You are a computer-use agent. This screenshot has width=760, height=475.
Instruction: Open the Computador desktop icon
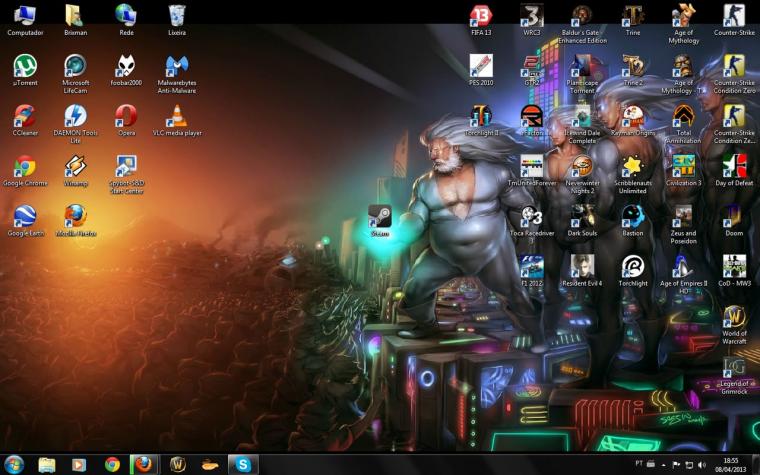[x=25, y=20]
